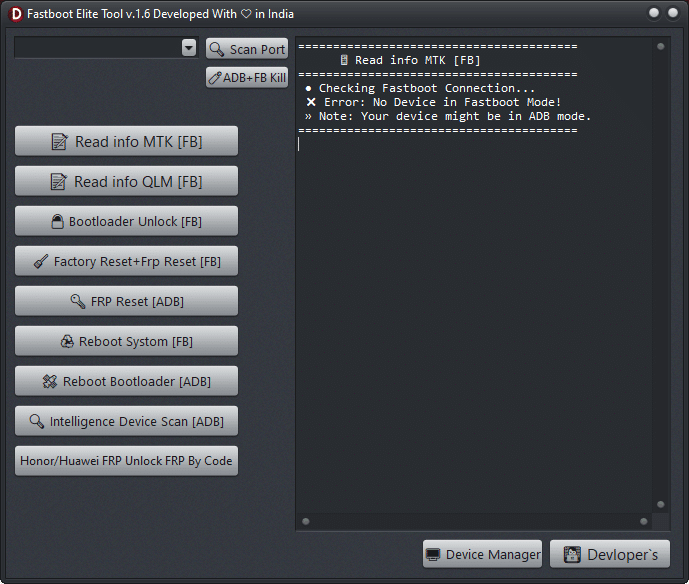
Task: Open Device Manager
Action: [x=482, y=554]
